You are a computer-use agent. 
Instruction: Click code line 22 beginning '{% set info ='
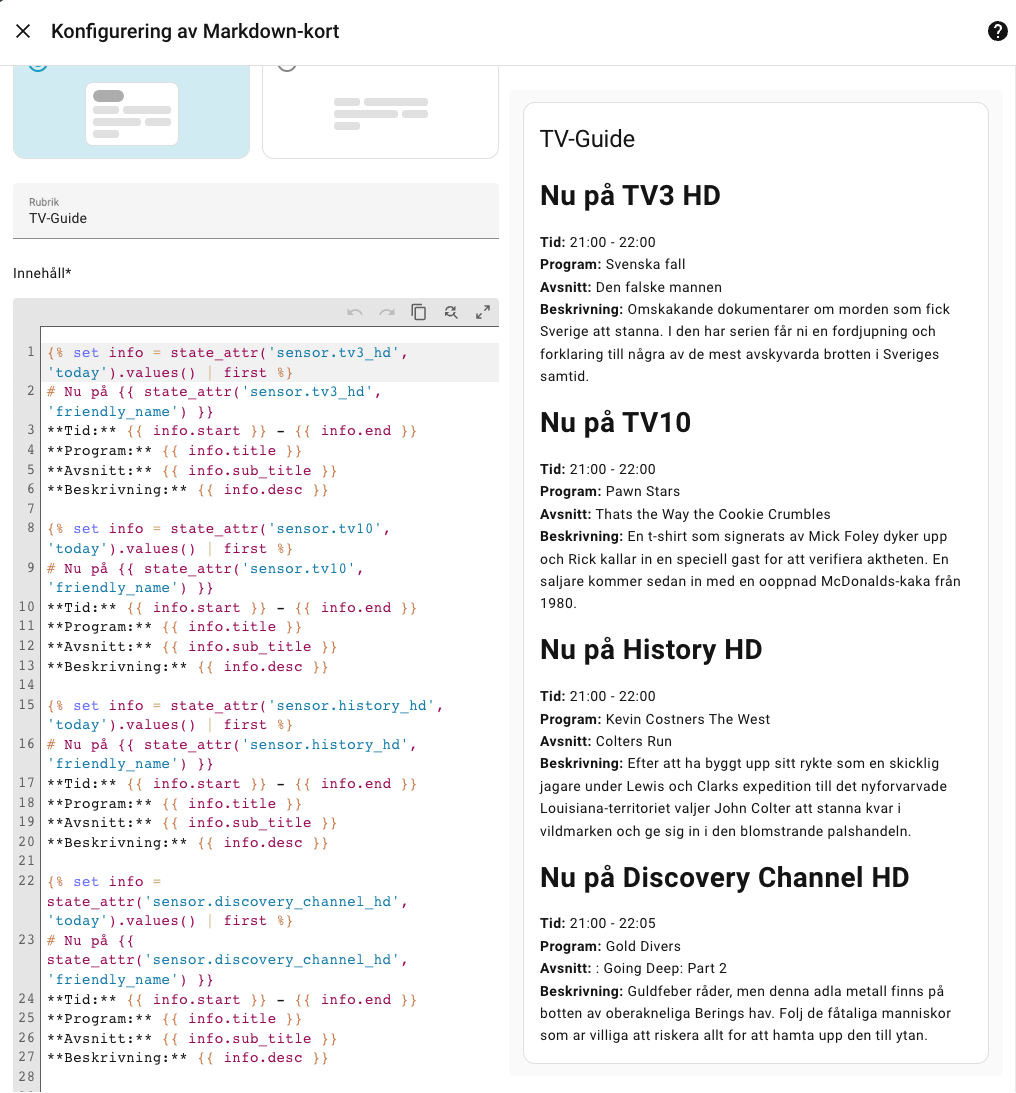[x=227, y=901]
